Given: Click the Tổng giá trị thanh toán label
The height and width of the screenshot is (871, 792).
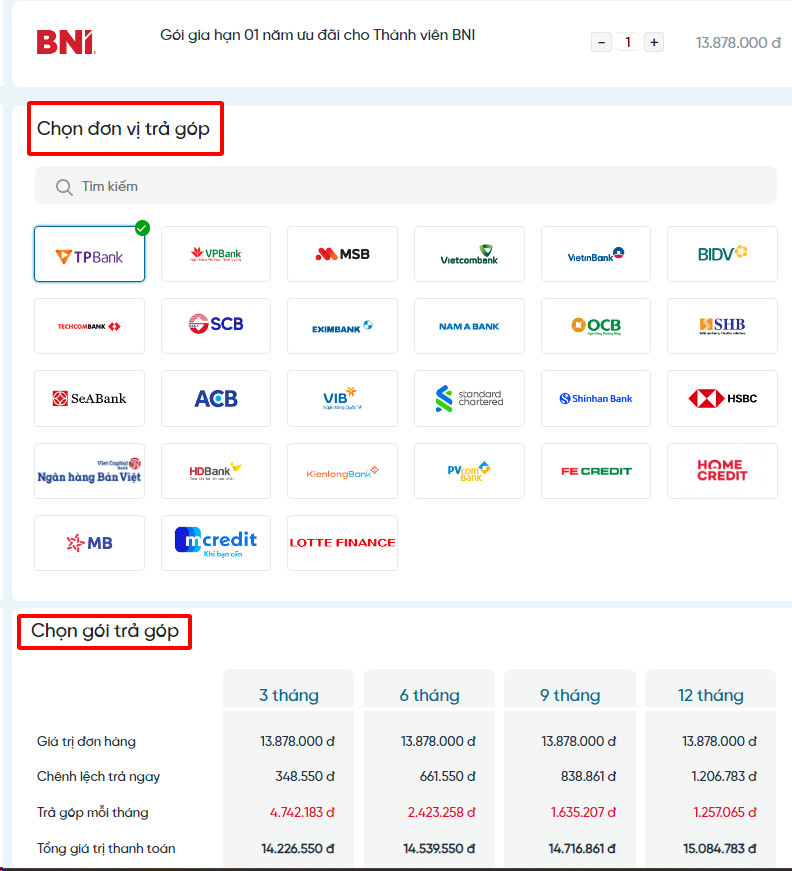Looking at the screenshot, I should tap(106, 848).
